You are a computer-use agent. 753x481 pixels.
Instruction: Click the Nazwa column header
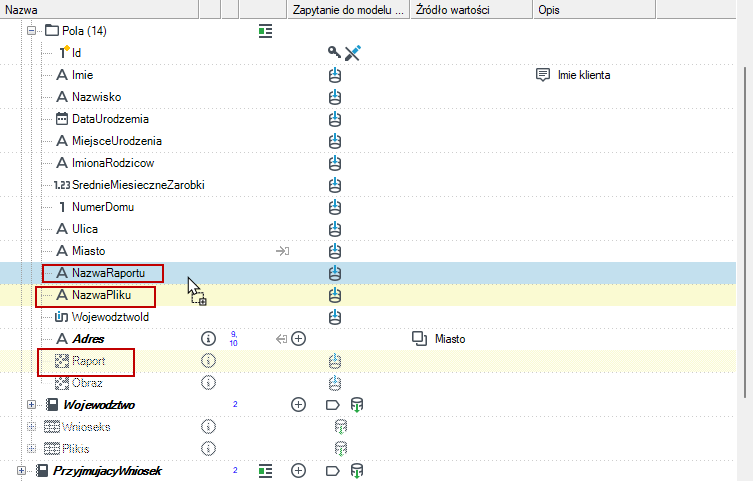coord(99,10)
